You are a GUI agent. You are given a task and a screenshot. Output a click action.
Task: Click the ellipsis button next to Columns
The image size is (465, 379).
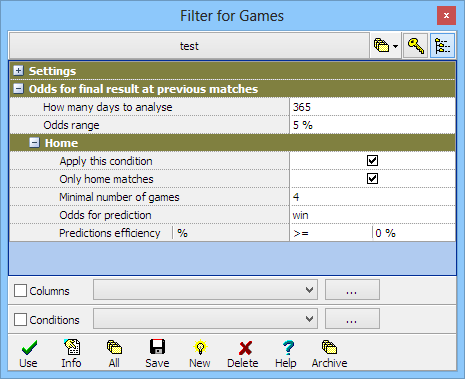(x=352, y=290)
